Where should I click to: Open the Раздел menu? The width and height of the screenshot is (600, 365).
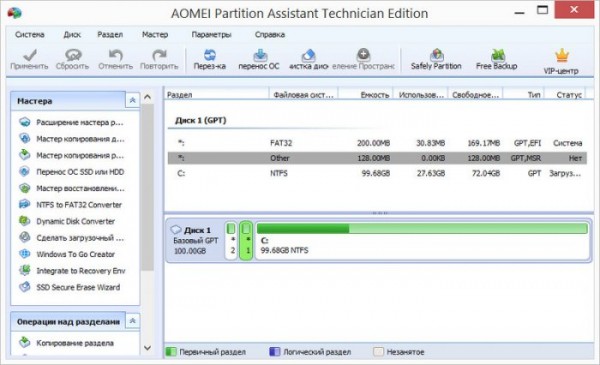pos(110,34)
